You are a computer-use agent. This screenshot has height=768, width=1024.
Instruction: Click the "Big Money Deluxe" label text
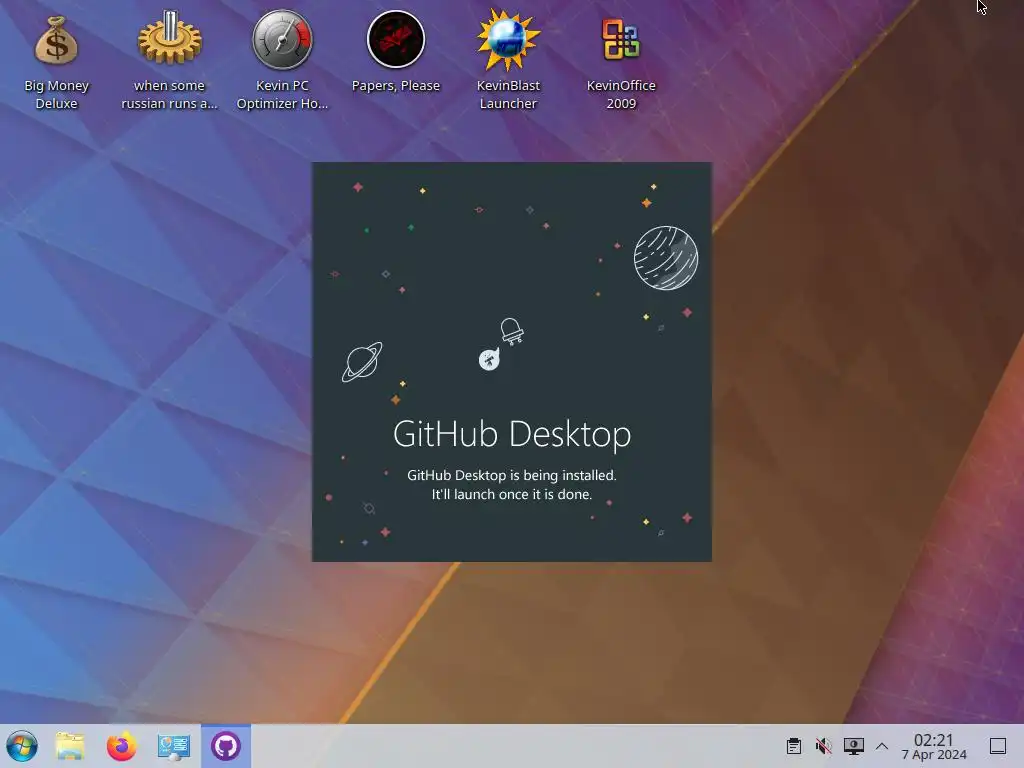click(x=56, y=94)
